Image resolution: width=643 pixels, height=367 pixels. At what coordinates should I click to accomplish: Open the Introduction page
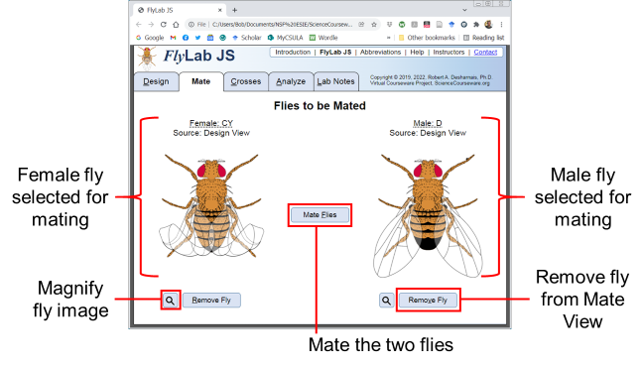[293, 52]
